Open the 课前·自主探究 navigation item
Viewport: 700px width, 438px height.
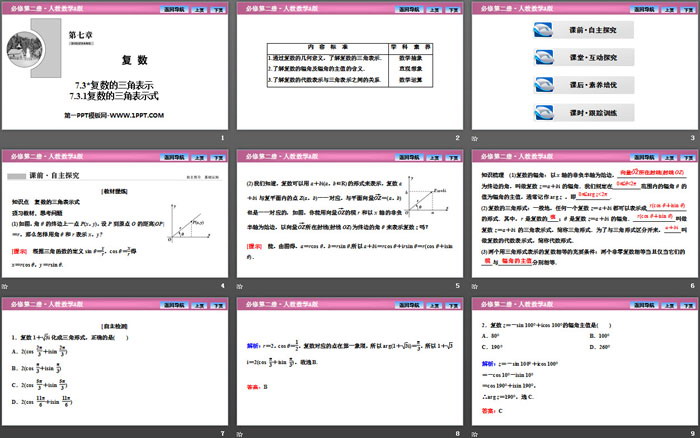pyautogui.click(x=595, y=31)
